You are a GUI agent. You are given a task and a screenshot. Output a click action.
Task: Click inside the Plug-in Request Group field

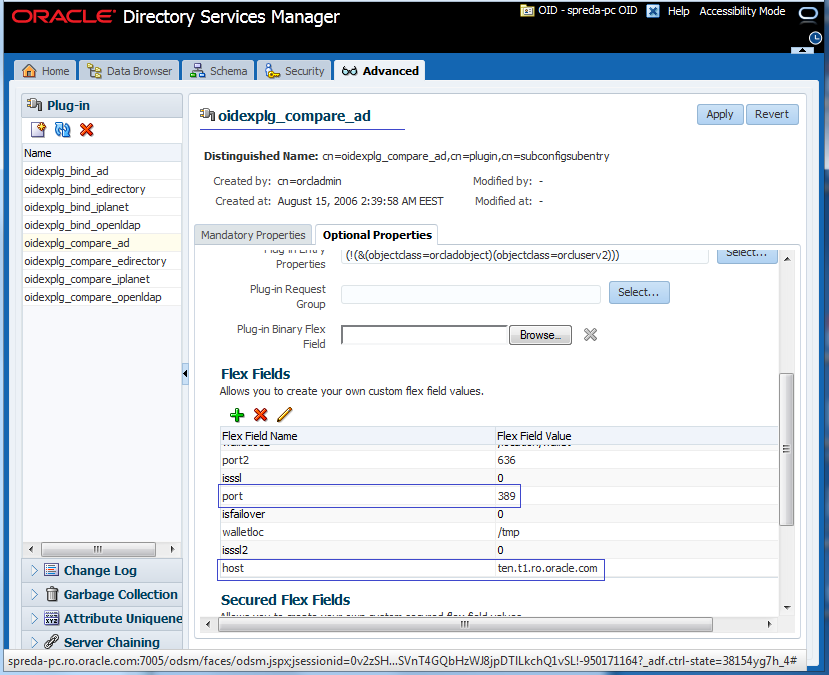[x=470, y=293]
